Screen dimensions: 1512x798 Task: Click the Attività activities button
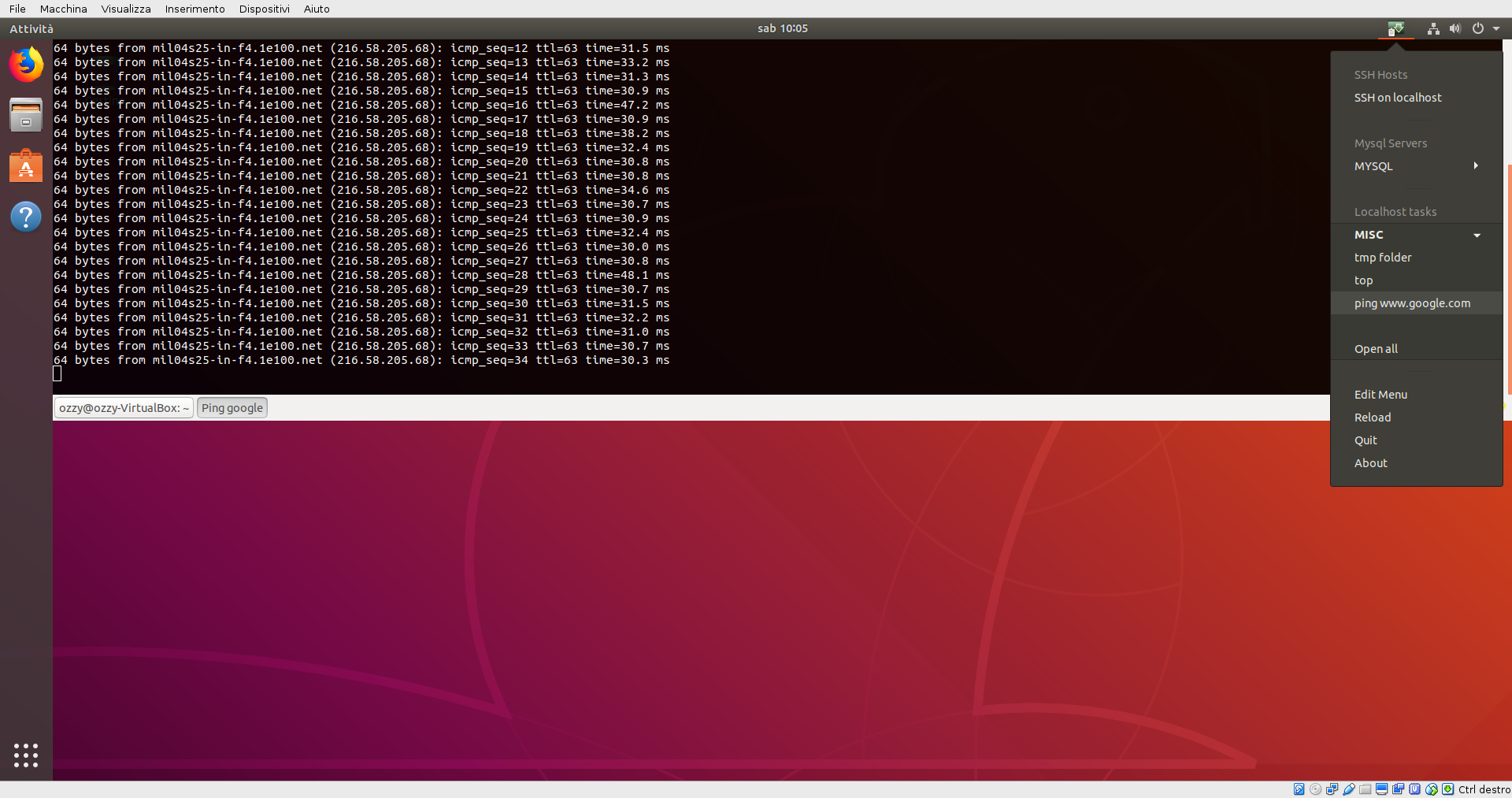31,28
